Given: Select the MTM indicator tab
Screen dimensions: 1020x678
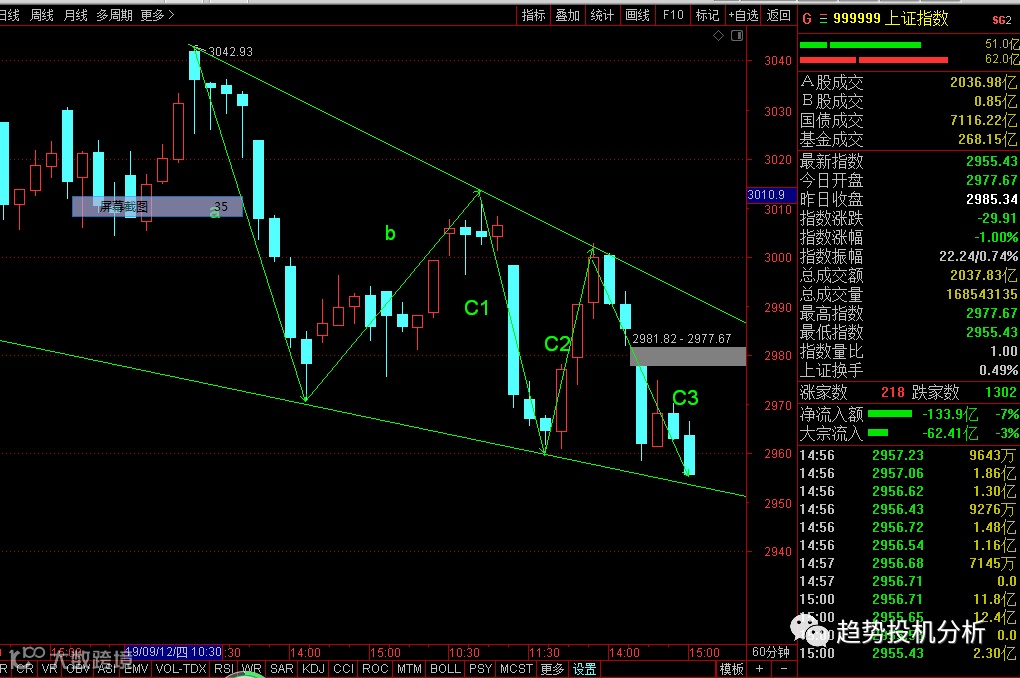Looking at the screenshot, I should pyautogui.click(x=409, y=669).
